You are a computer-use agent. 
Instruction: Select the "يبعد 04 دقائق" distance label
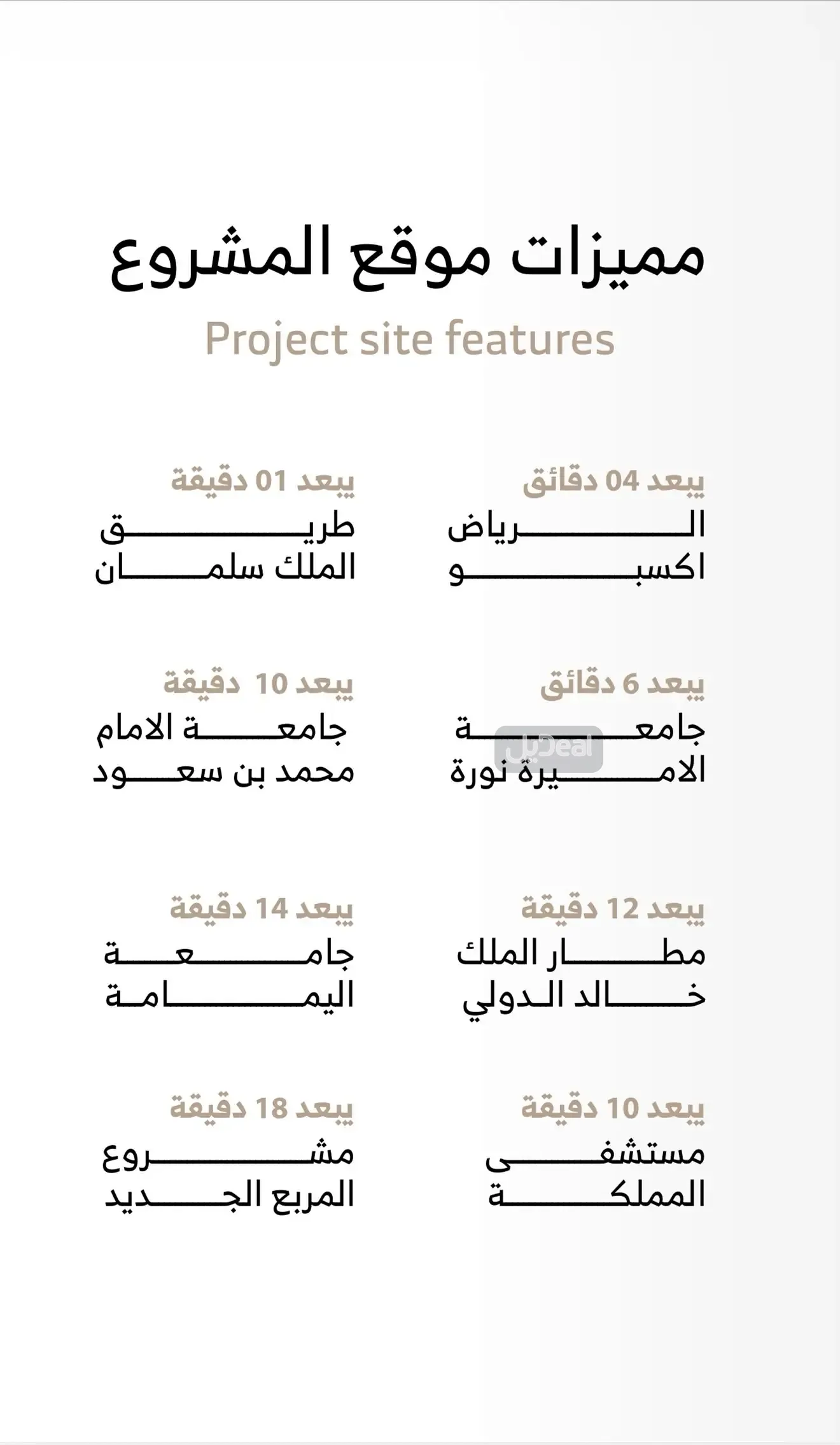[x=613, y=482]
